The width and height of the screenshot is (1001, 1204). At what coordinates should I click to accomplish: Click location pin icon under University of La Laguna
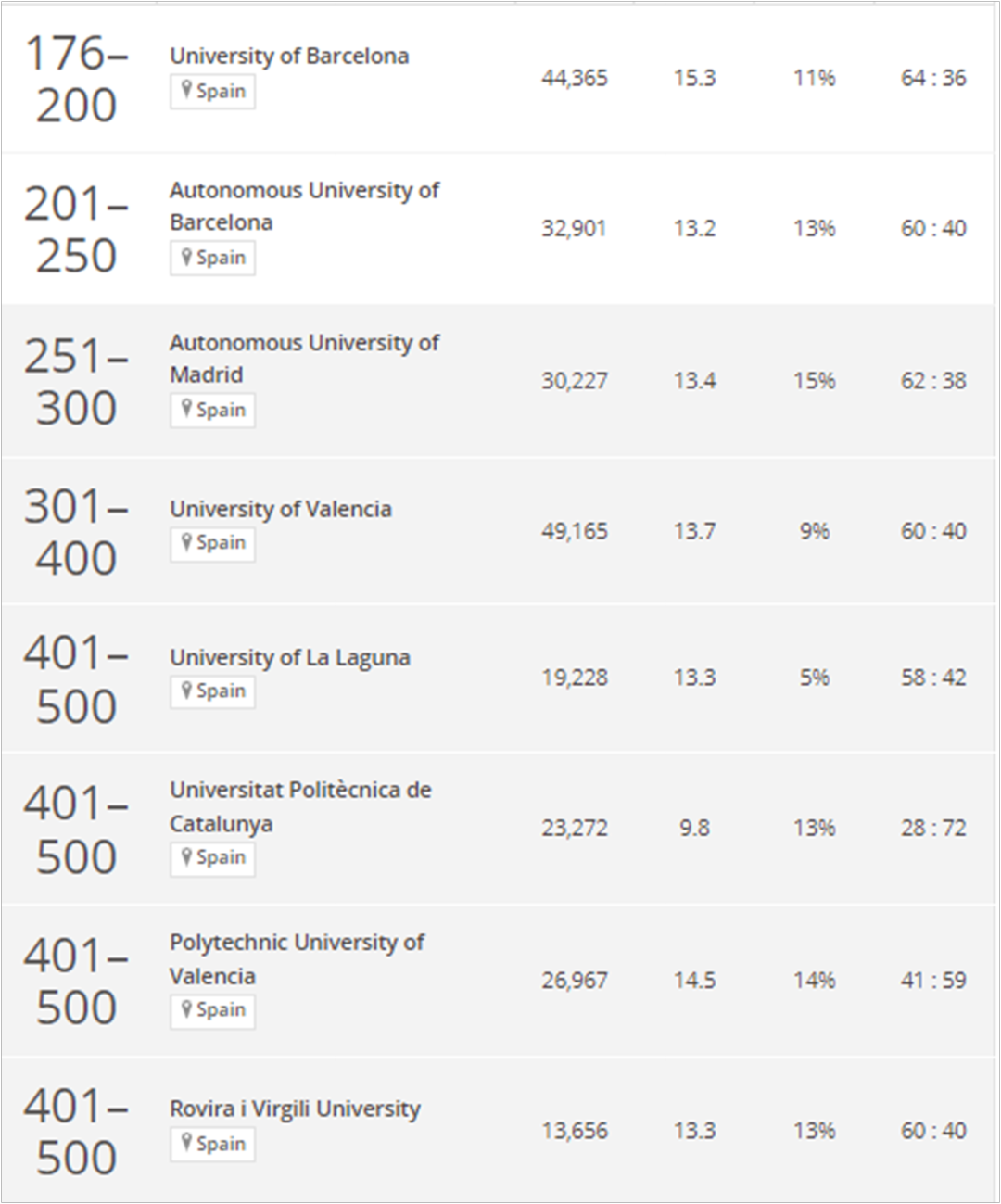187,691
